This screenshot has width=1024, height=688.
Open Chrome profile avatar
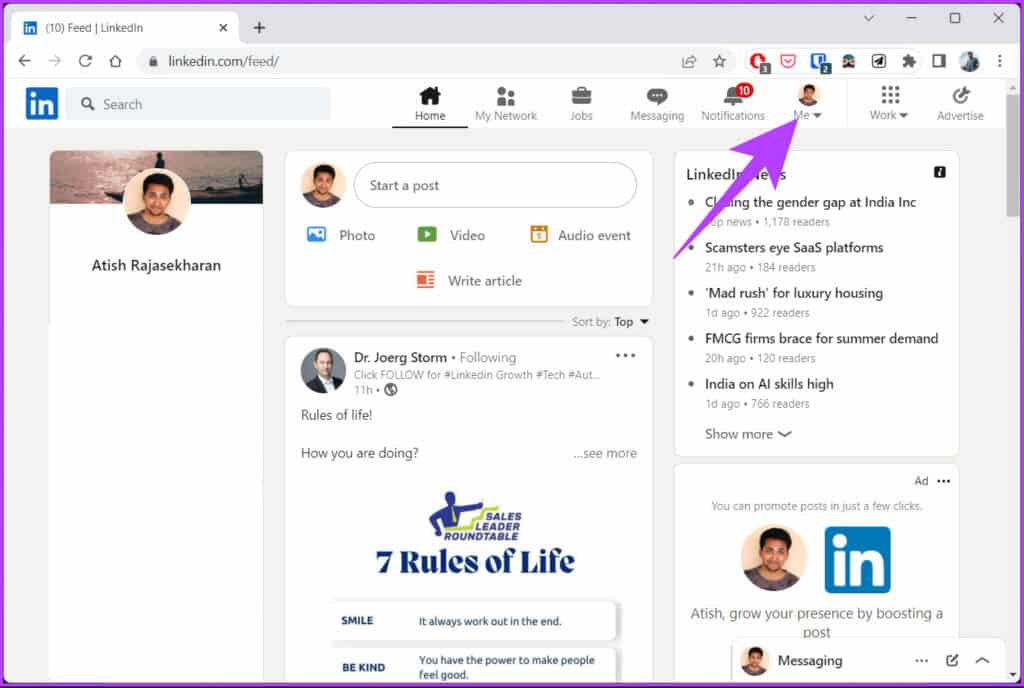pos(969,61)
